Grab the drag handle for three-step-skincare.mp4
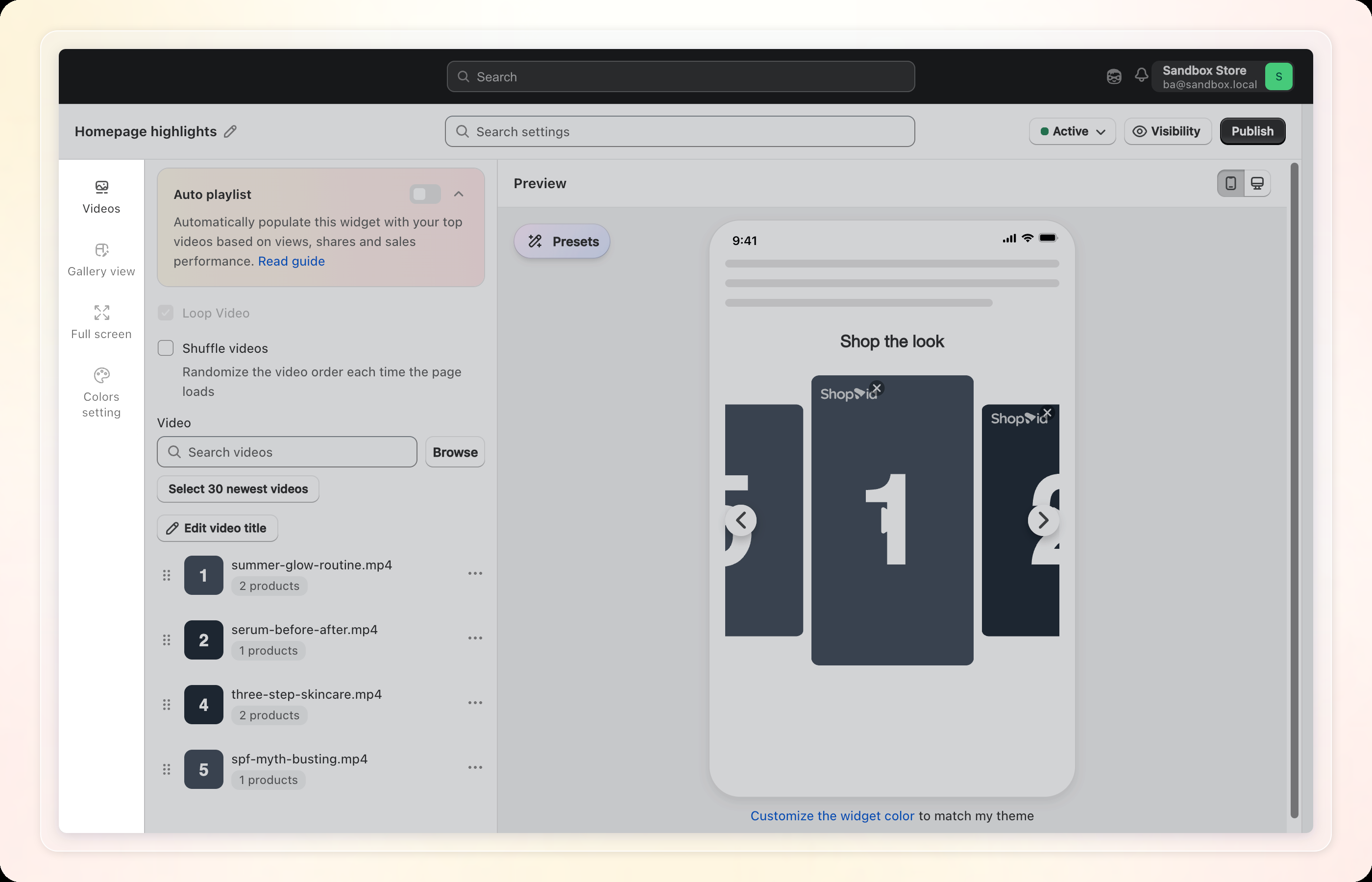The width and height of the screenshot is (1372, 882). [x=167, y=705]
